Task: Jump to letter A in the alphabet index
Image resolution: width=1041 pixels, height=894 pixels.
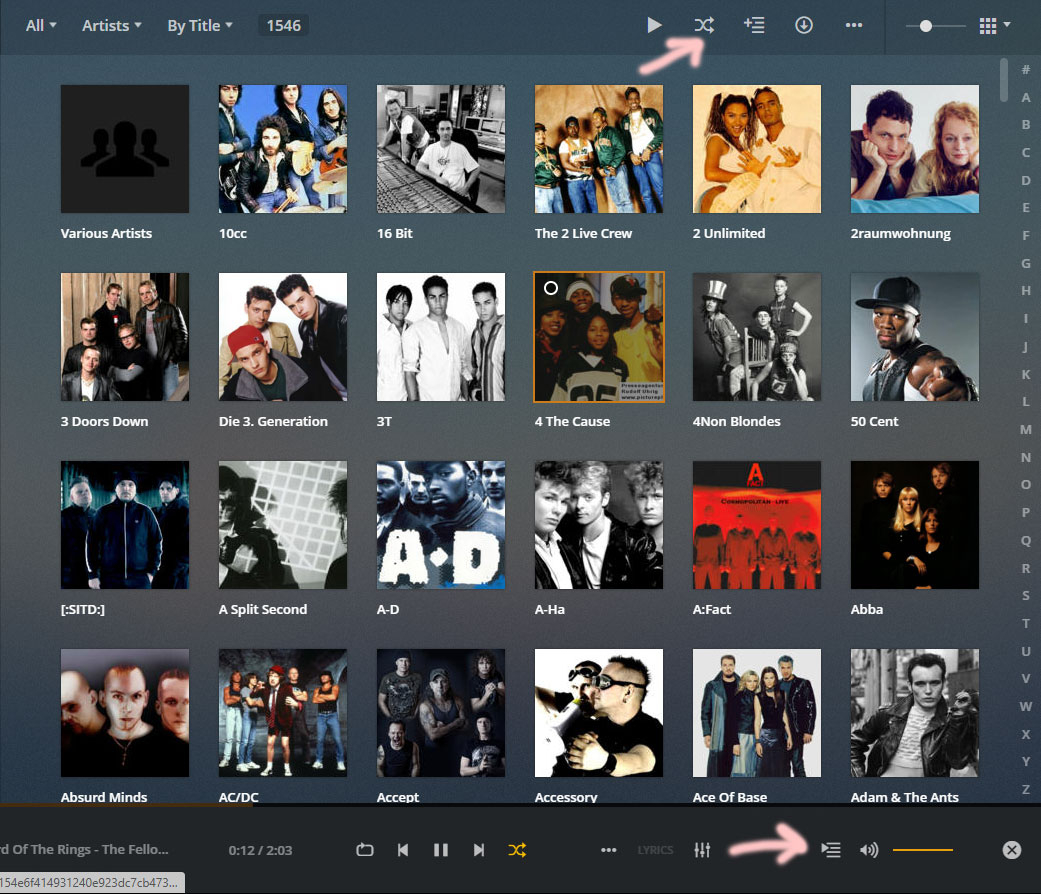Action: click(x=1026, y=98)
